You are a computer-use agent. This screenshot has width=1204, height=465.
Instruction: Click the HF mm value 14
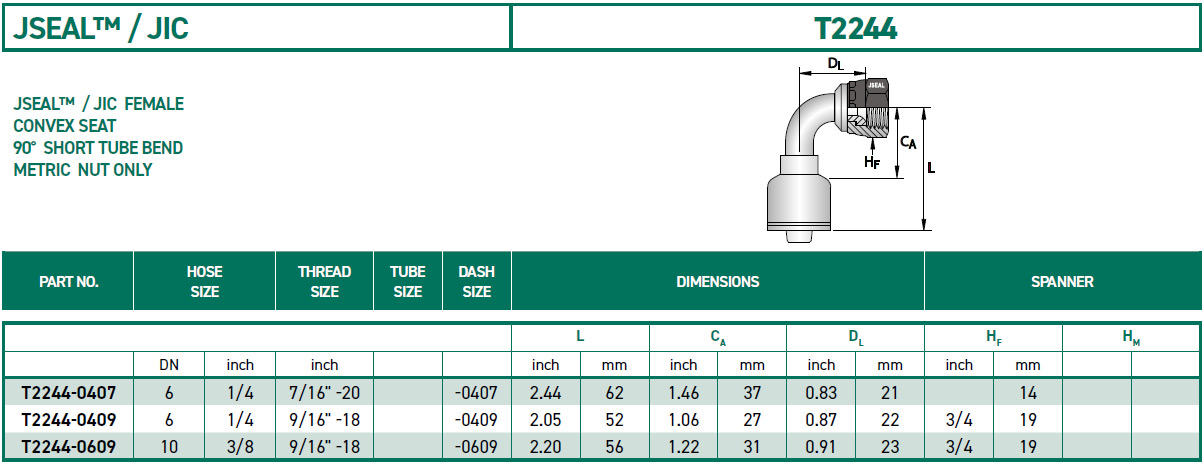click(1028, 394)
